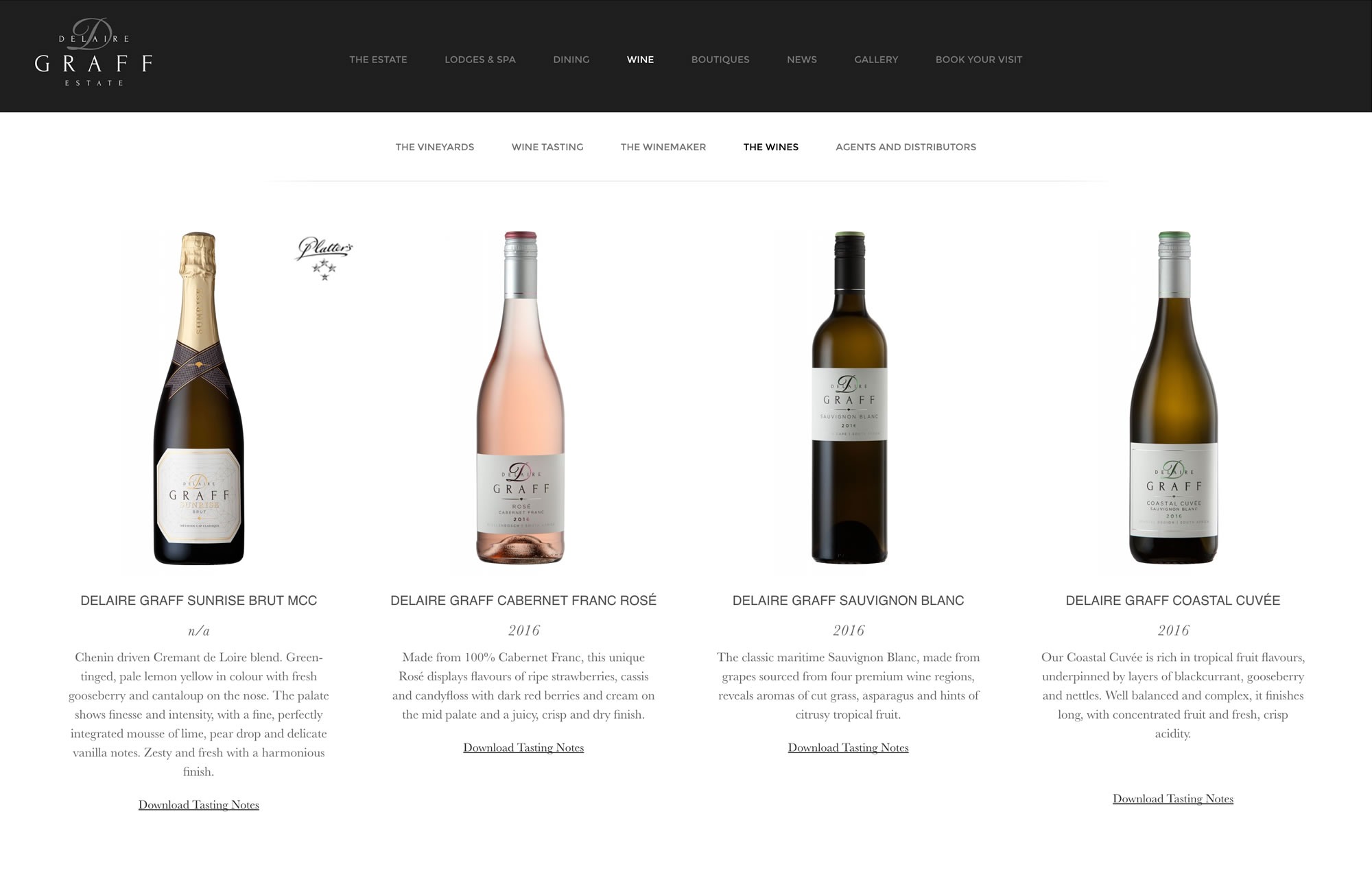Download tasting notes for Cabernet Franc Rosé

[x=523, y=748]
